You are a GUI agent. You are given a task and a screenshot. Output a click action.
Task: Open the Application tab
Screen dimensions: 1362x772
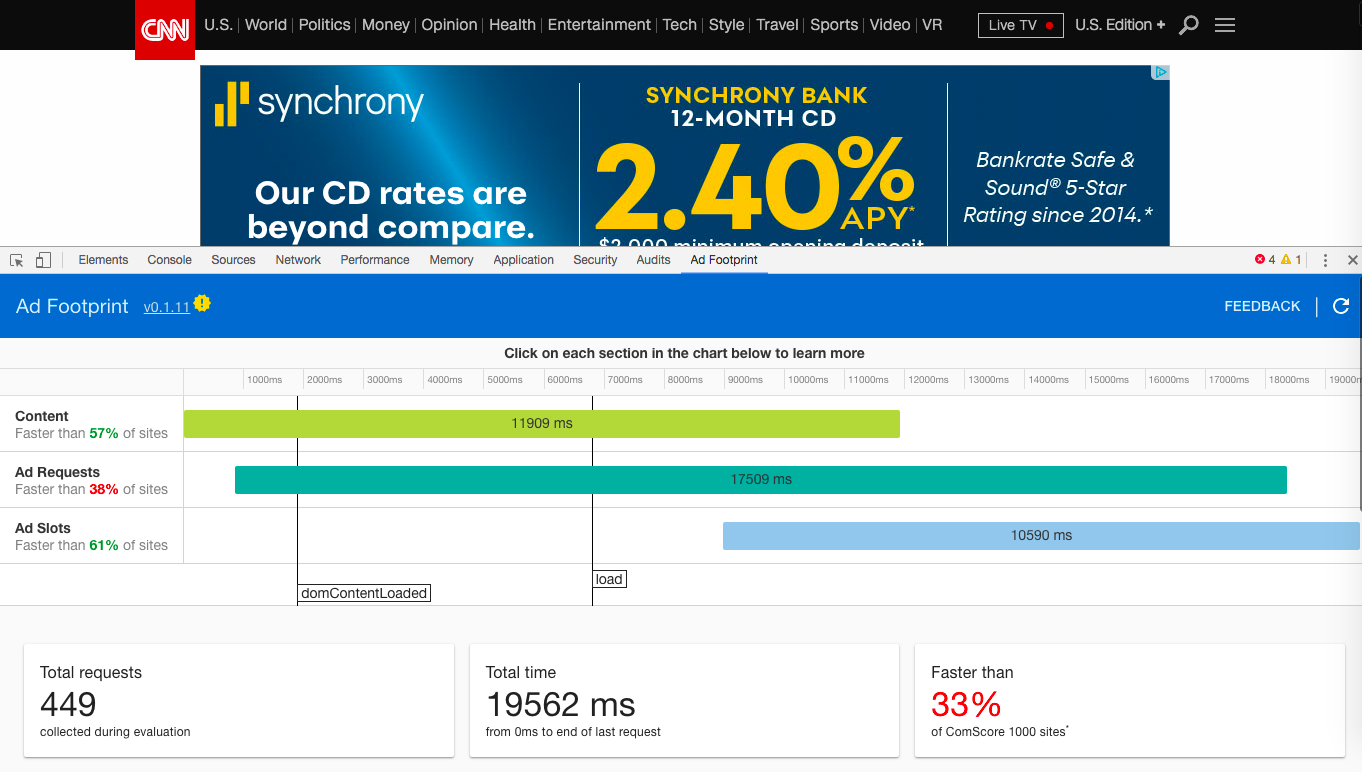523,260
